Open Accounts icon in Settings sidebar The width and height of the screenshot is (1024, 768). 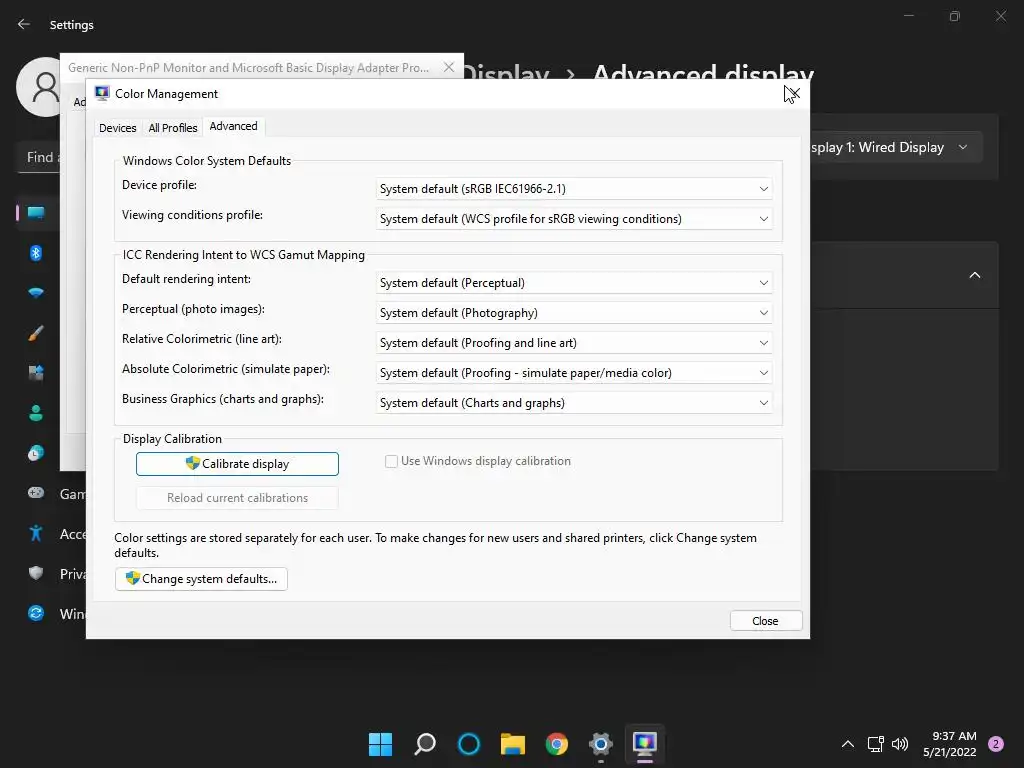tap(36, 413)
